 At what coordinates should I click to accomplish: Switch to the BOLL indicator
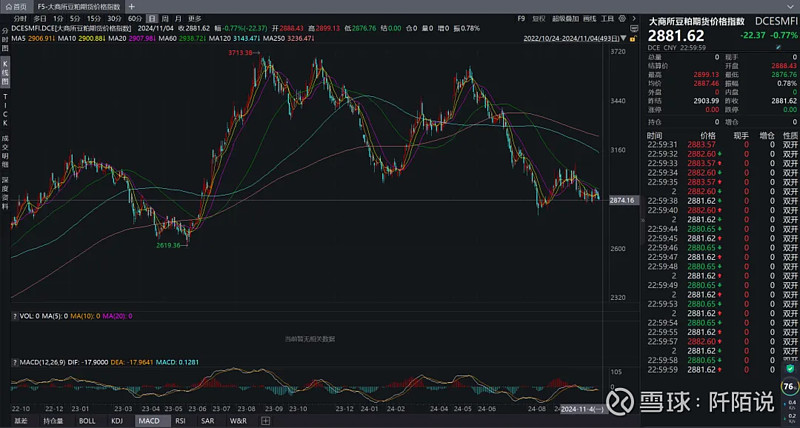pos(86,421)
